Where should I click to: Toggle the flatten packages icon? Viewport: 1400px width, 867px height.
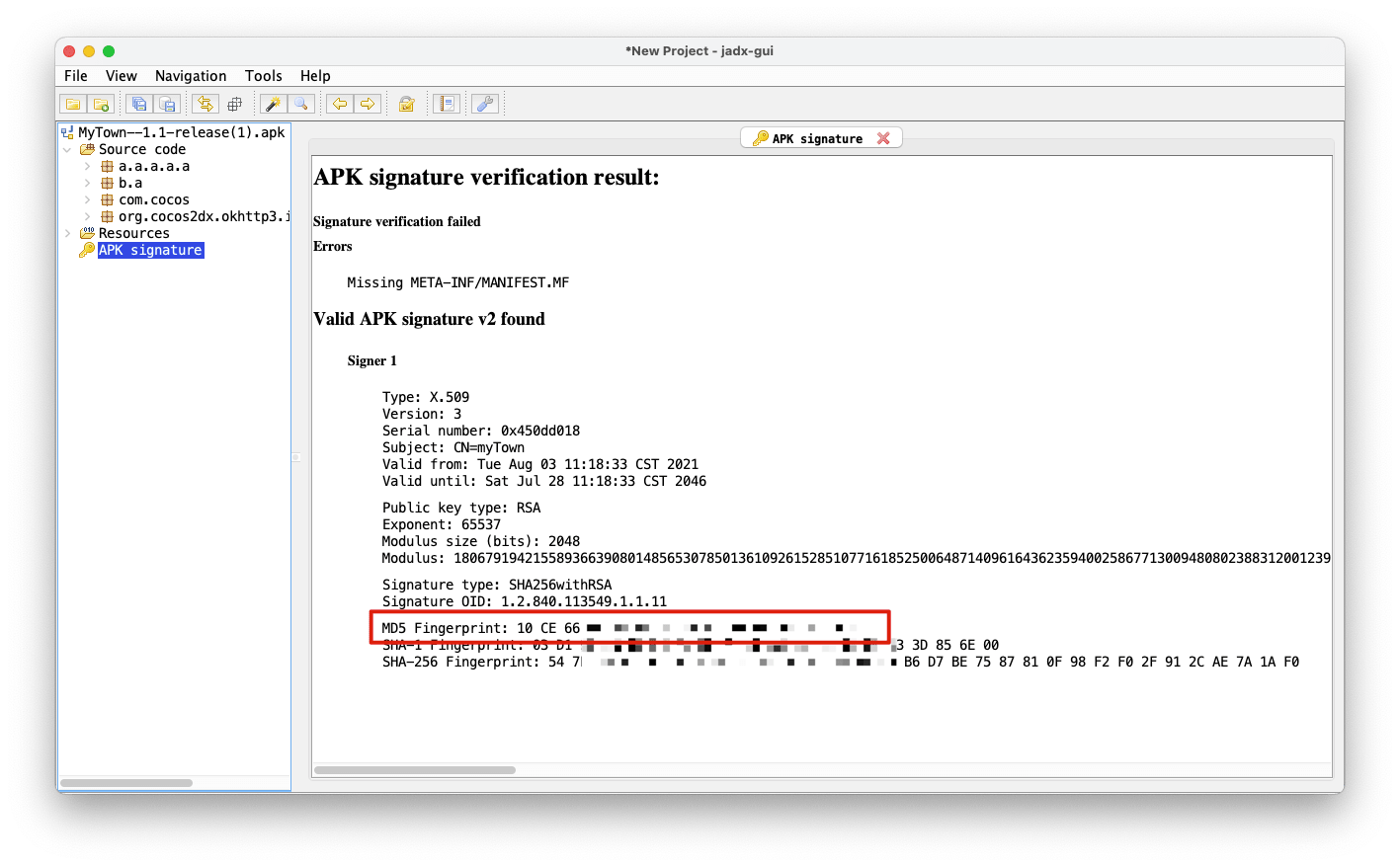click(234, 104)
